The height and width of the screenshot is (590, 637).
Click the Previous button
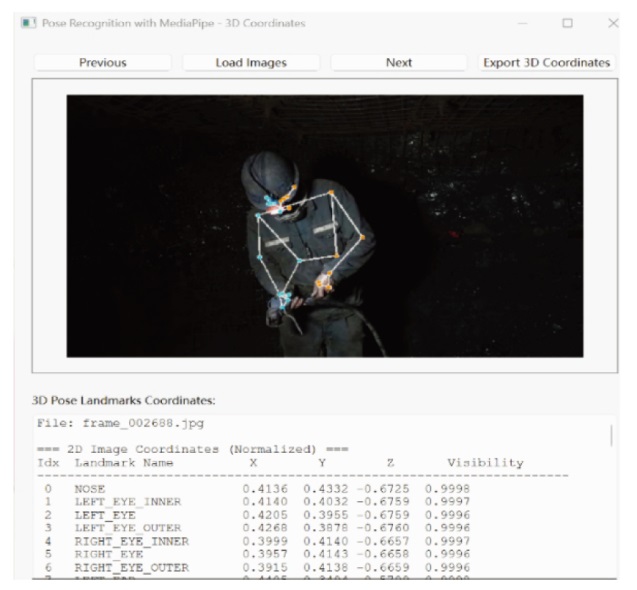[103, 63]
